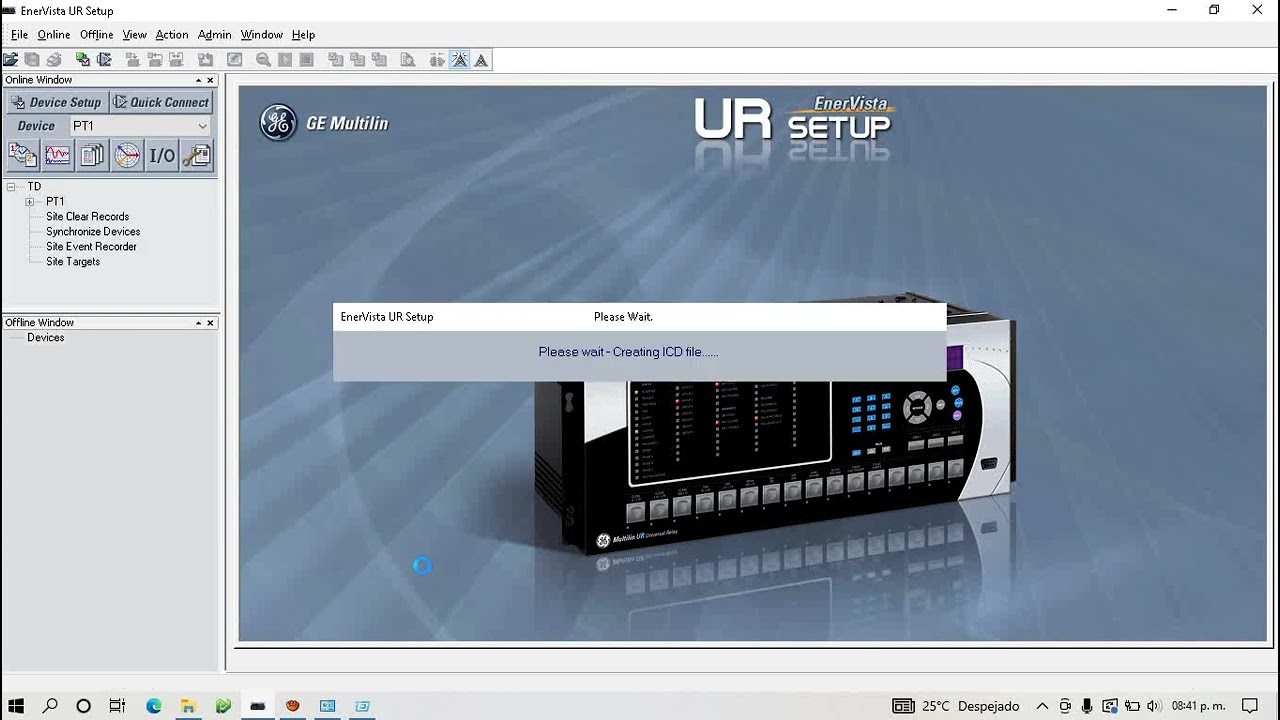Click the Print toolbar icon
This screenshot has height=720, width=1280.
pos(54,60)
